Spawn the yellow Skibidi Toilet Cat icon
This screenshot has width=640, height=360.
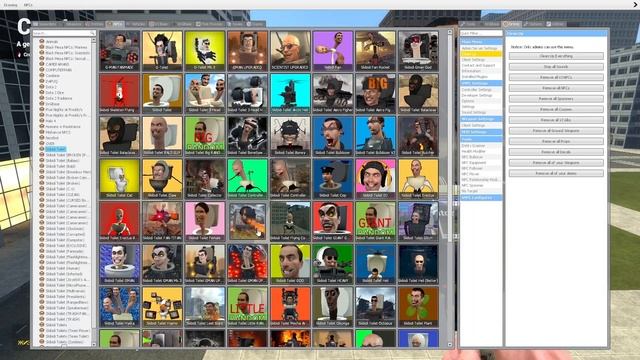120,178
